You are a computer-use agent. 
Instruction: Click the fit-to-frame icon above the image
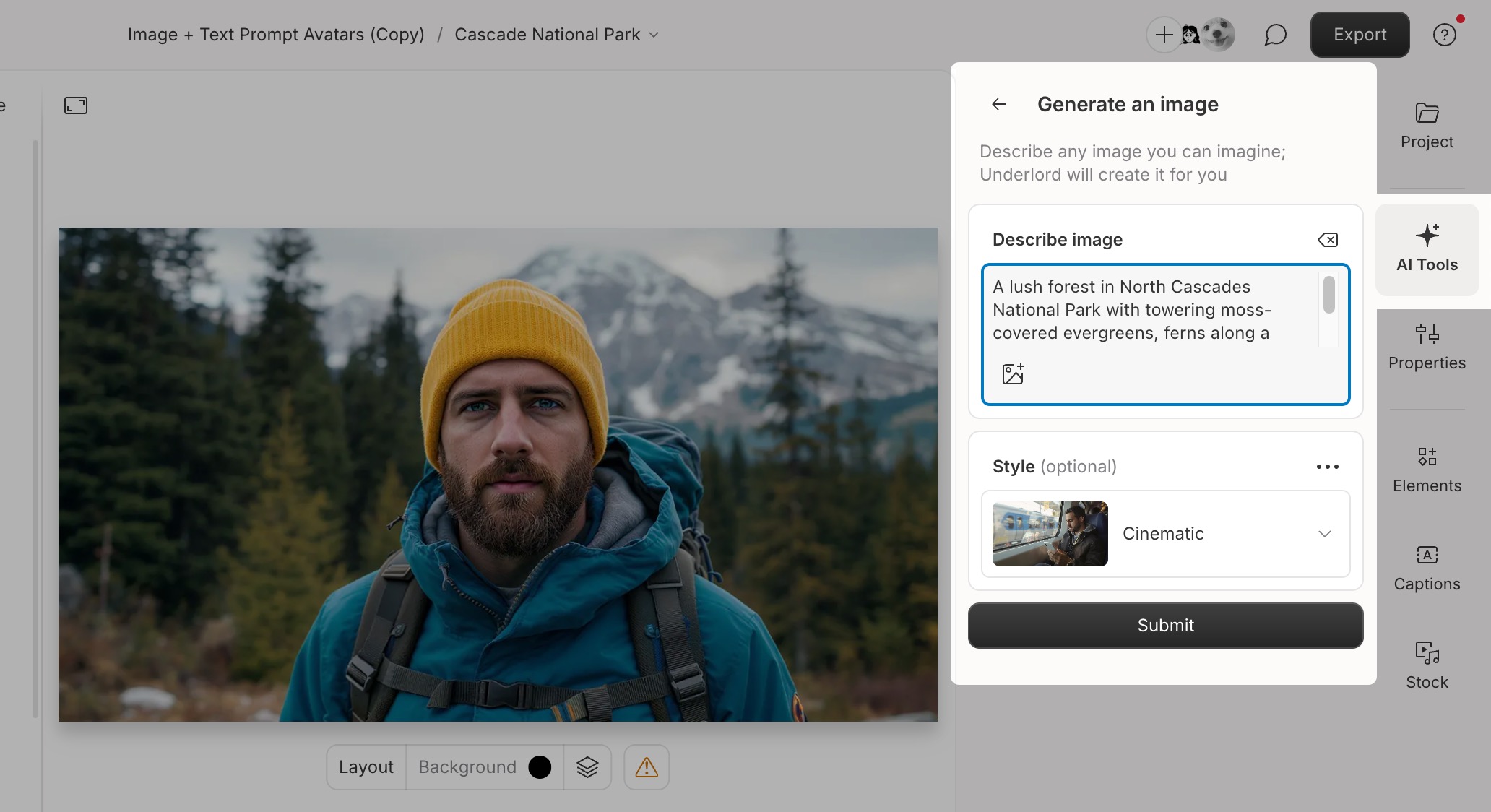point(75,105)
